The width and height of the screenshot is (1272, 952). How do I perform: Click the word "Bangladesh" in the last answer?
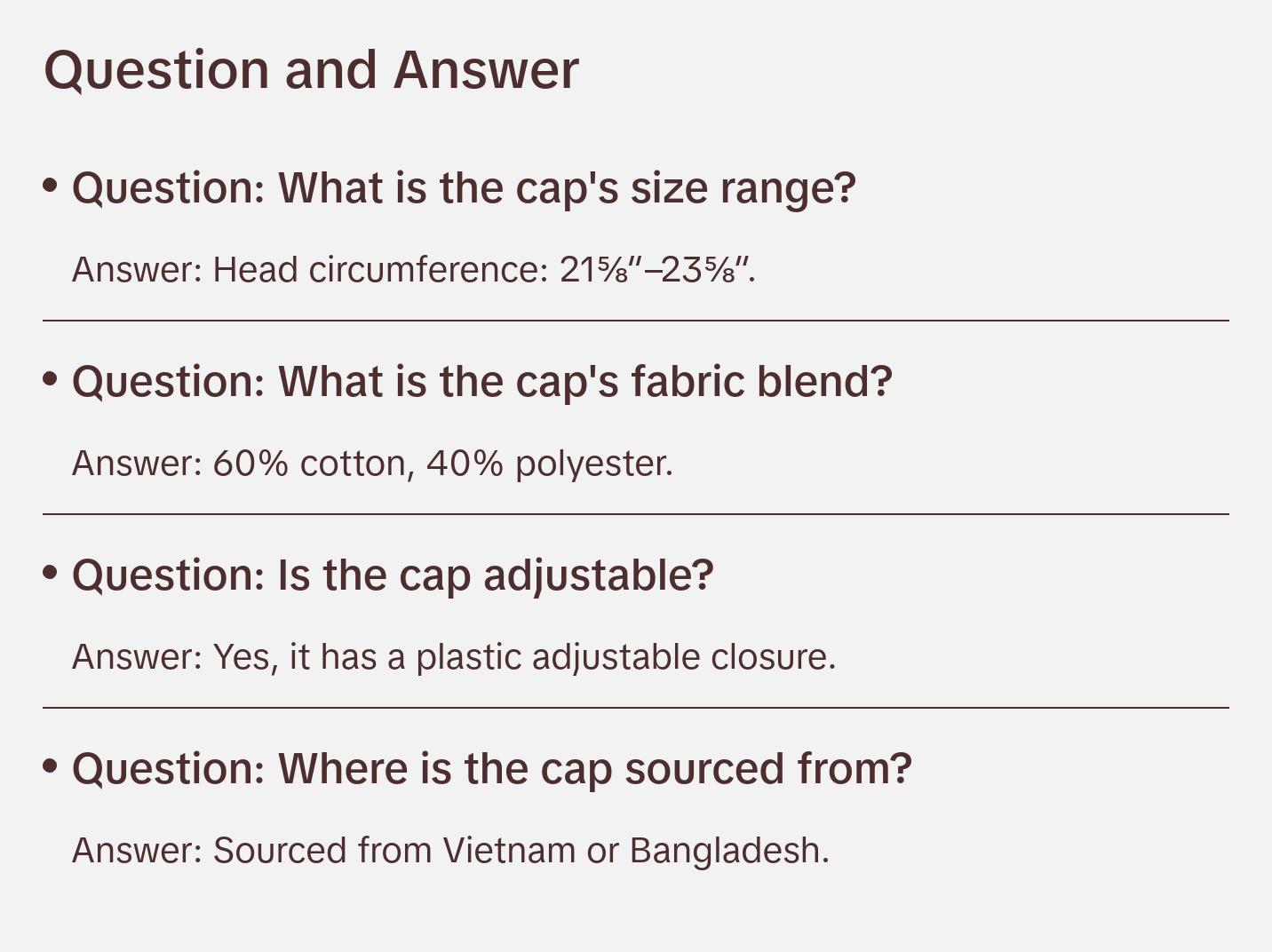pyautogui.click(x=727, y=851)
